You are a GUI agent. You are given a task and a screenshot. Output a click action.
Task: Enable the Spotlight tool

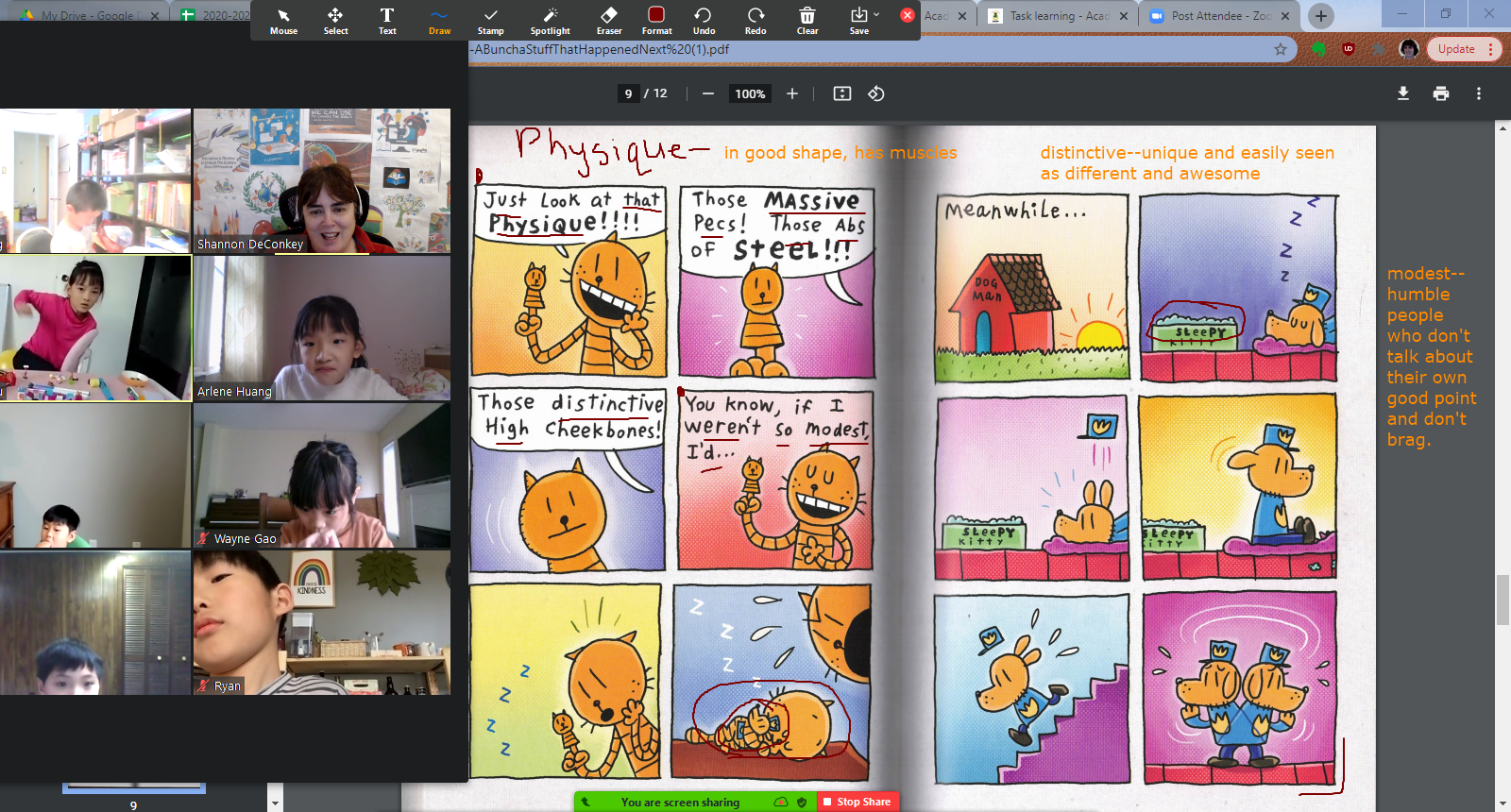click(x=551, y=21)
